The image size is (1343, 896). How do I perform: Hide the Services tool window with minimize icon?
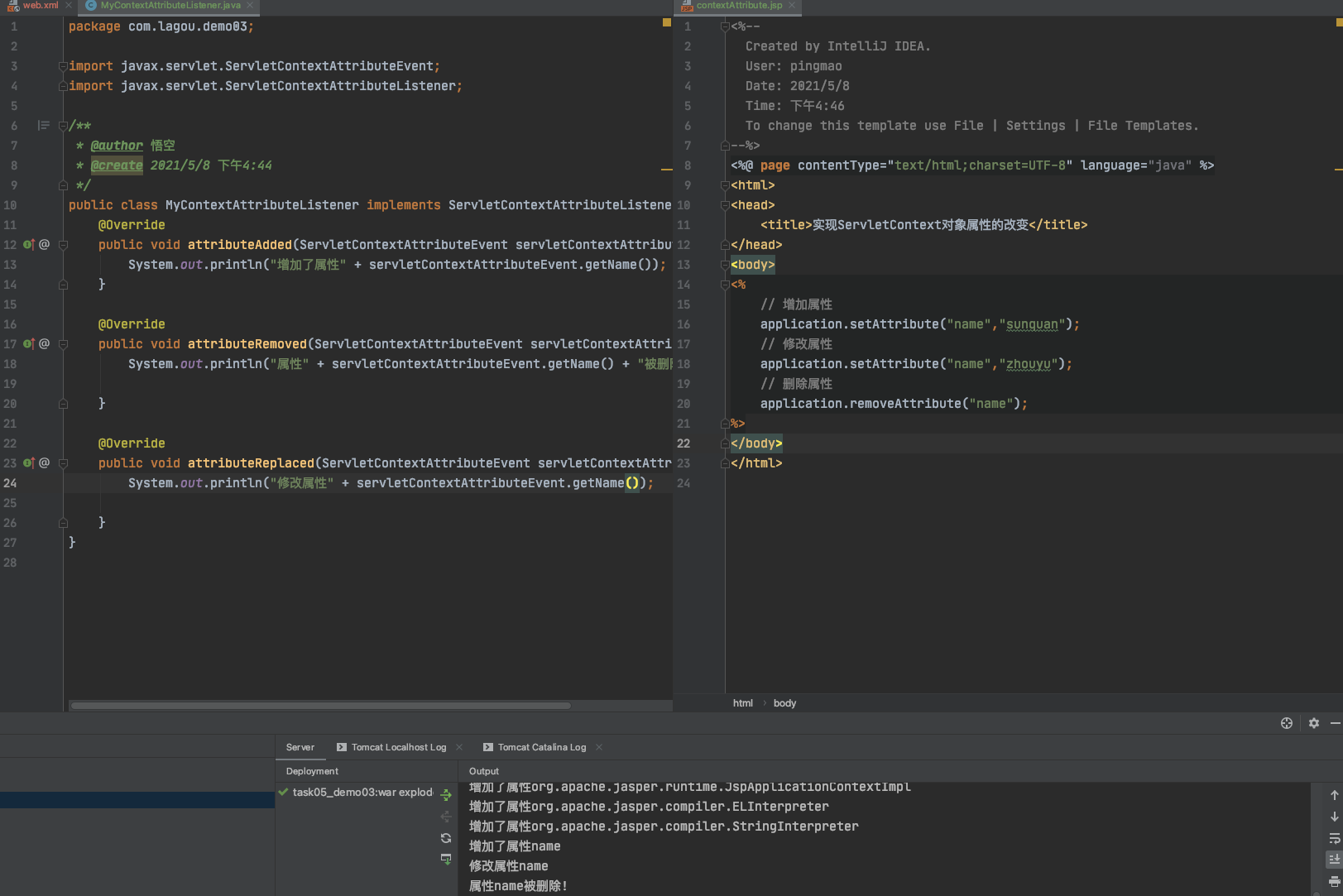pyautogui.click(x=1335, y=723)
